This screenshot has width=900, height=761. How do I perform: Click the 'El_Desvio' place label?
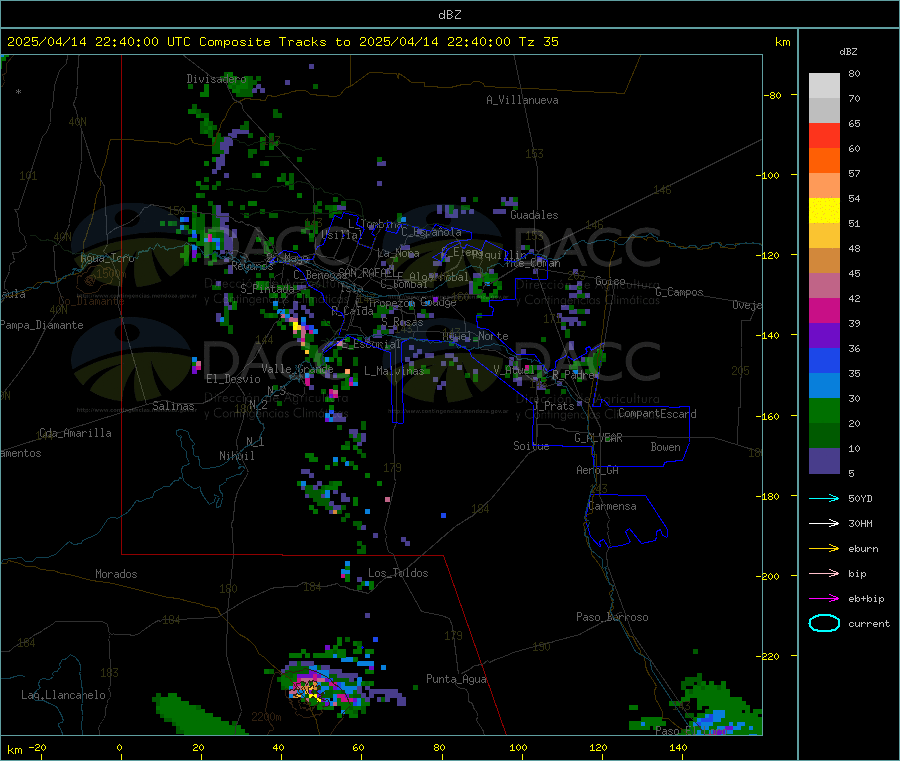pyautogui.click(x=233, y=379)
